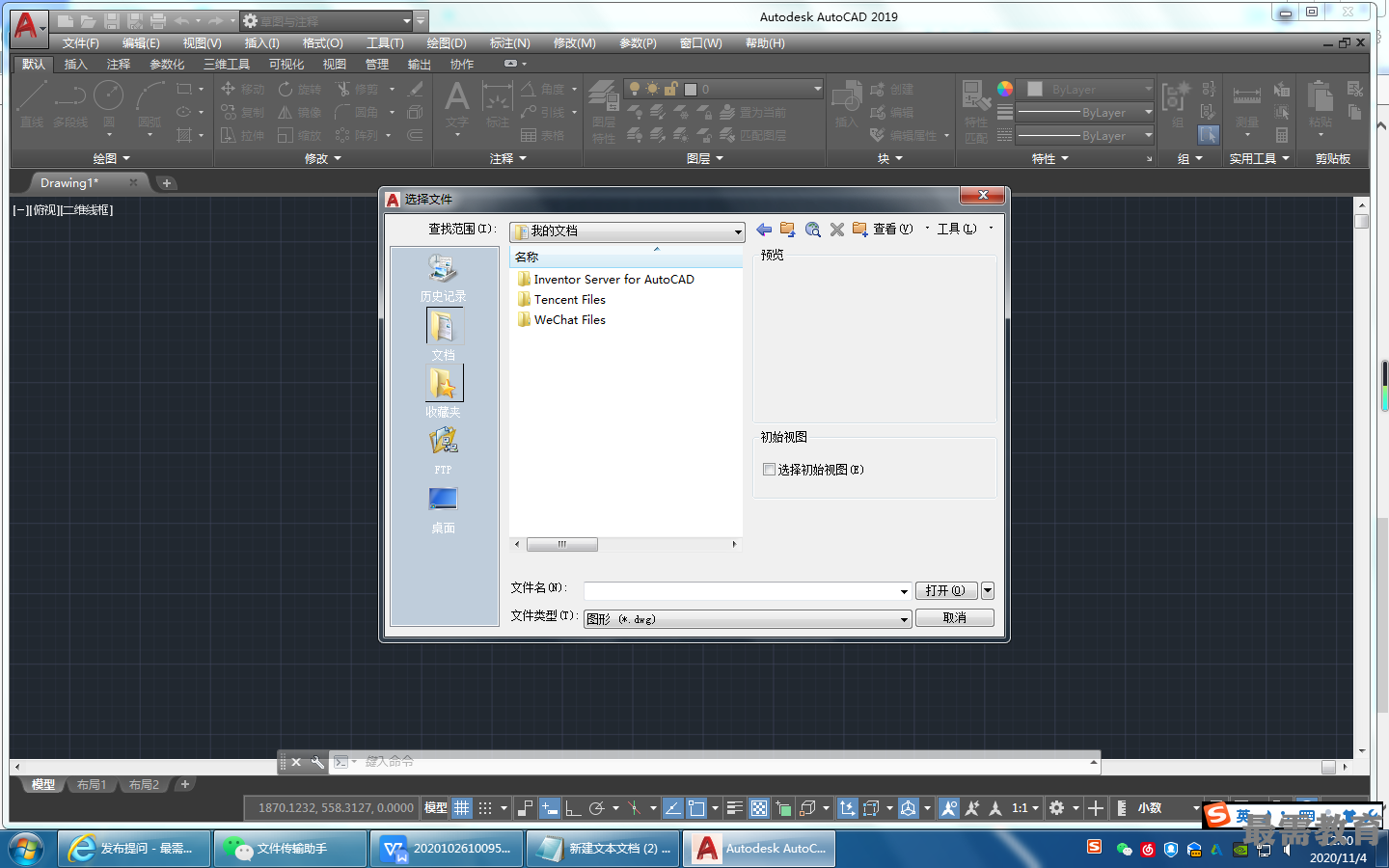Click the delete X icon in dialog toolbar
This screenshot has height=868, width=1389.
(x=837, y=230)
